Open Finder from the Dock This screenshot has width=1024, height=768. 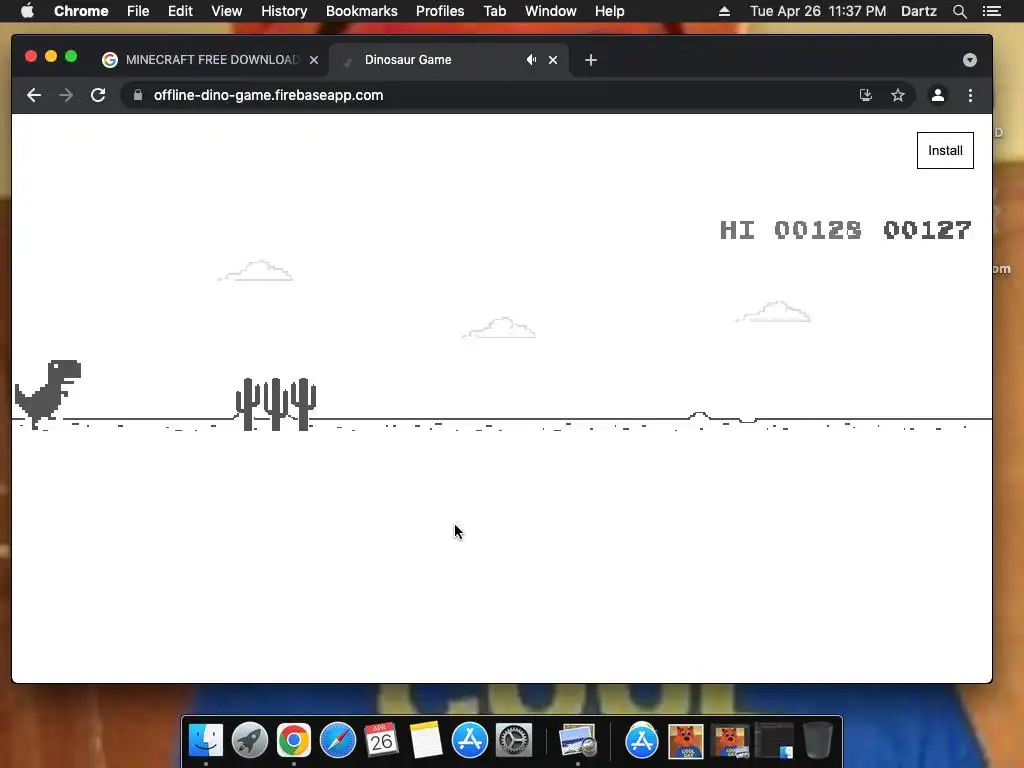pos(206,740)
